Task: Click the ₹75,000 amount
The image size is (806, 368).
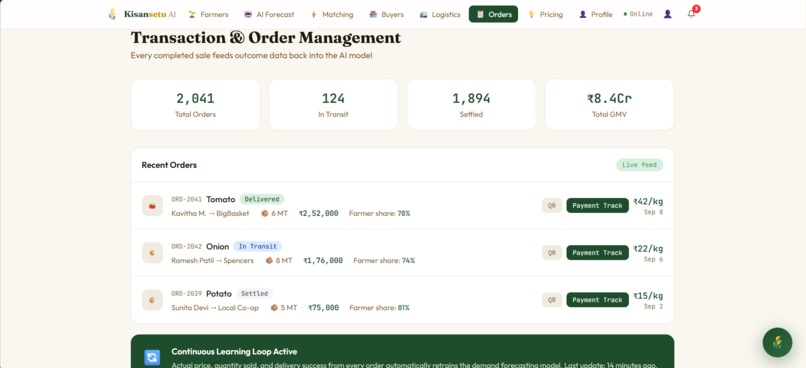Action: coord(323,308)
